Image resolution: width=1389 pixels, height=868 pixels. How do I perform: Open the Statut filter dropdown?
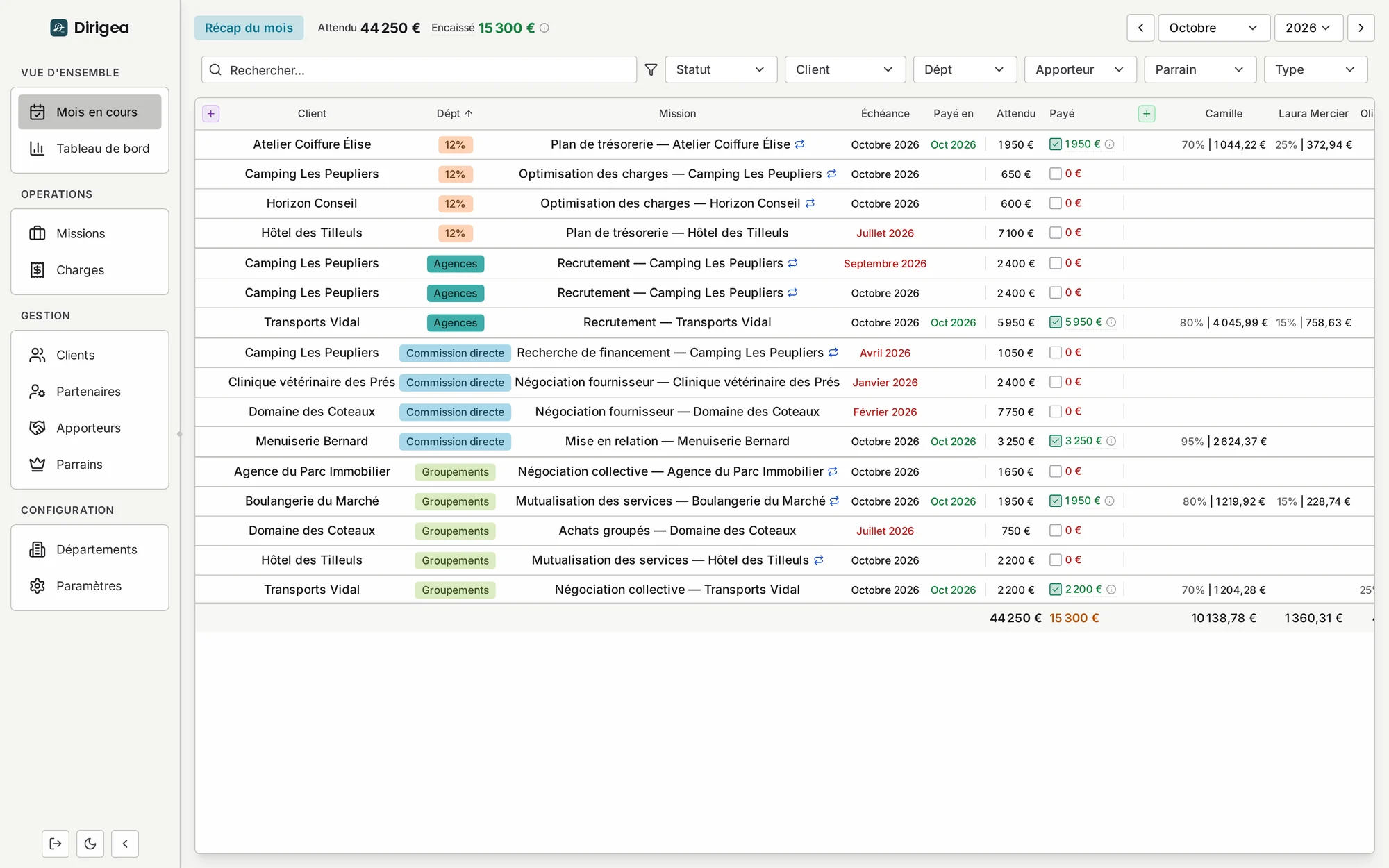tap(721, 69)
